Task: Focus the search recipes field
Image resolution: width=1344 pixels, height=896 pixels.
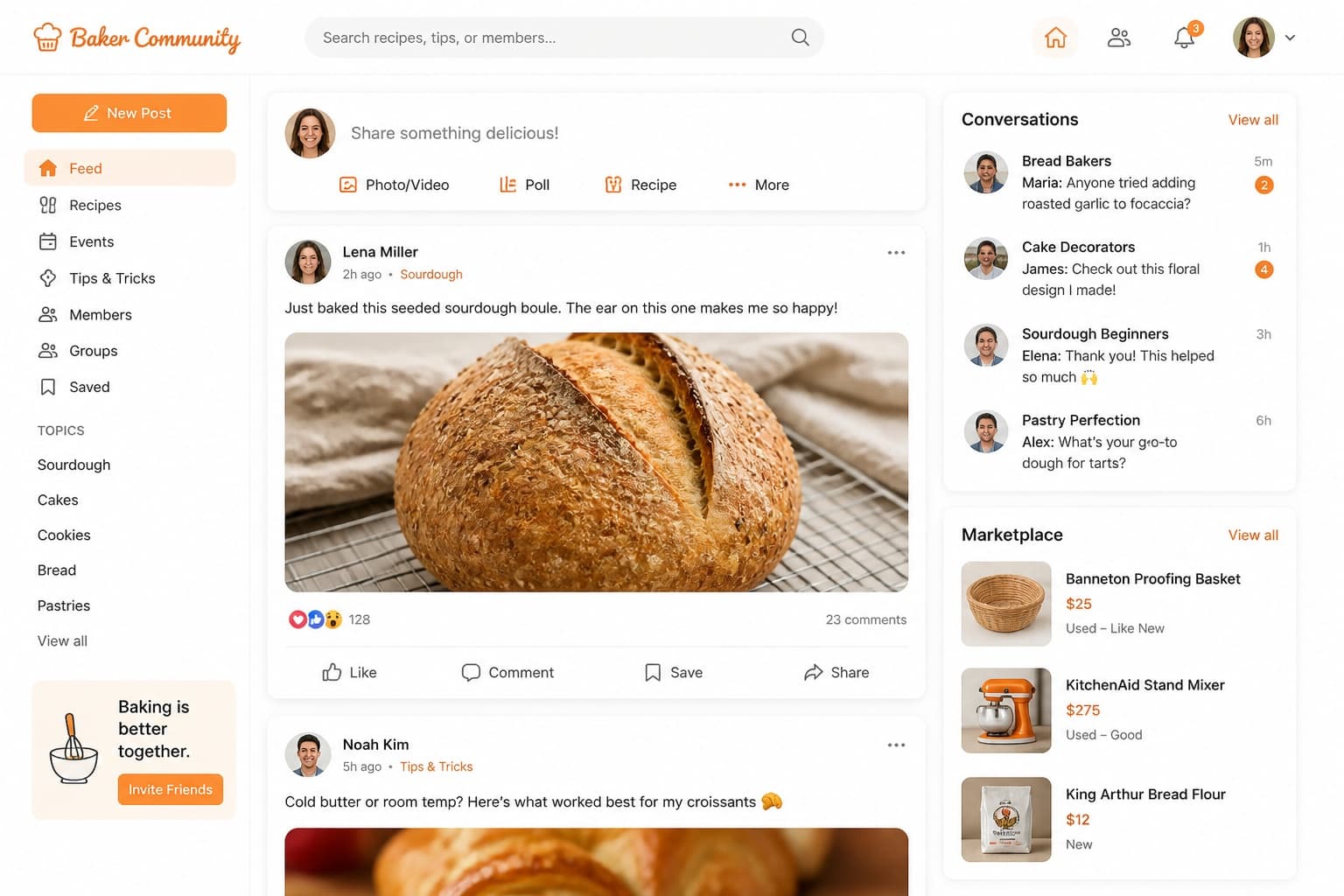Action: point(564,38)
